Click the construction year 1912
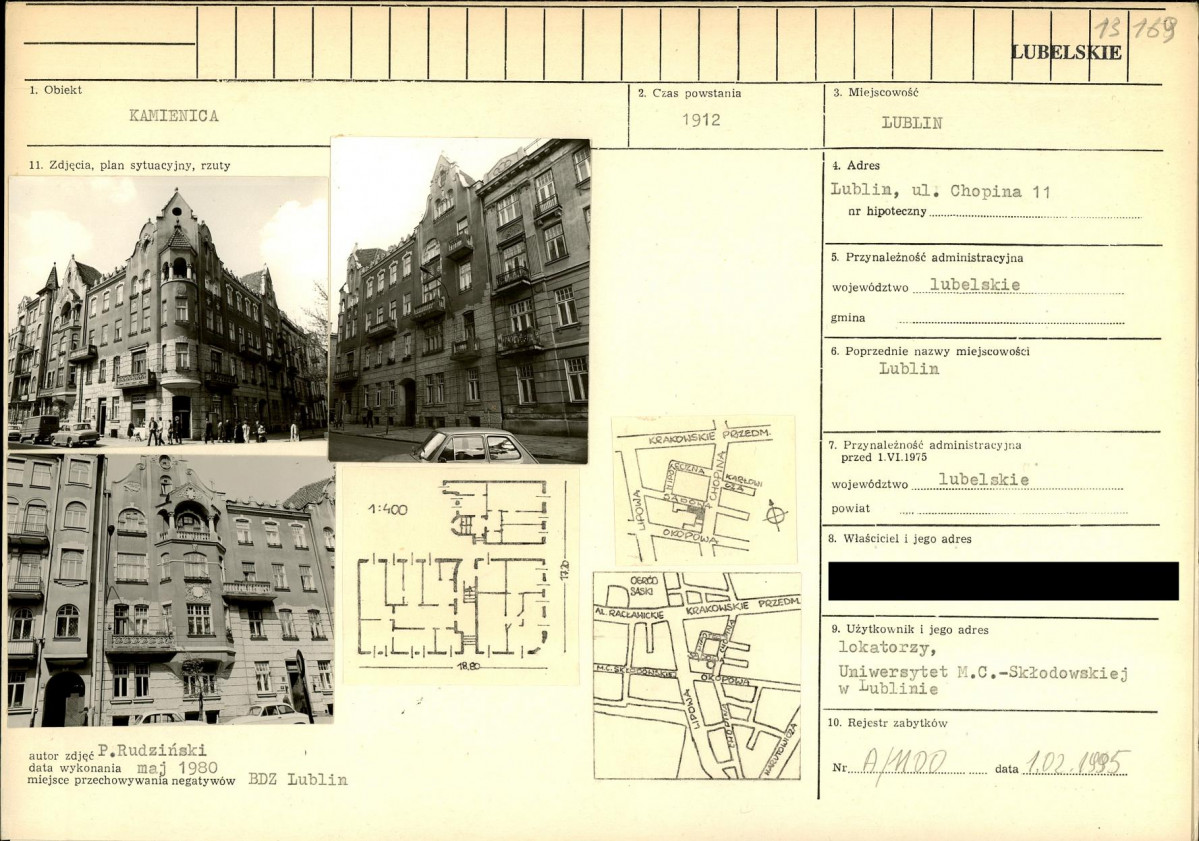This screenshot has height=841, width=1199. [x=701, y=120]
